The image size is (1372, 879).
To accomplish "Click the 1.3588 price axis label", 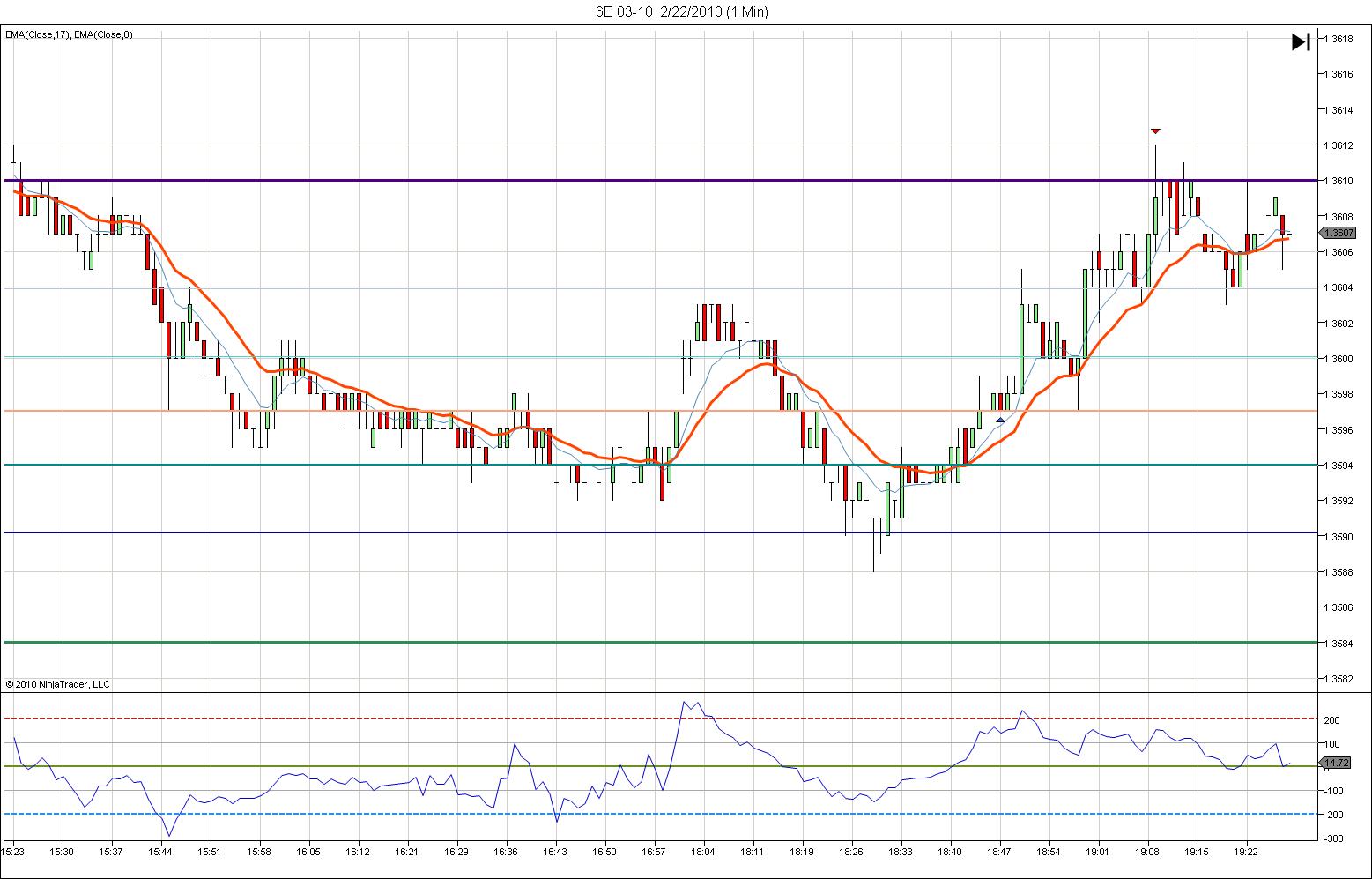I will tap(1339, 572).
